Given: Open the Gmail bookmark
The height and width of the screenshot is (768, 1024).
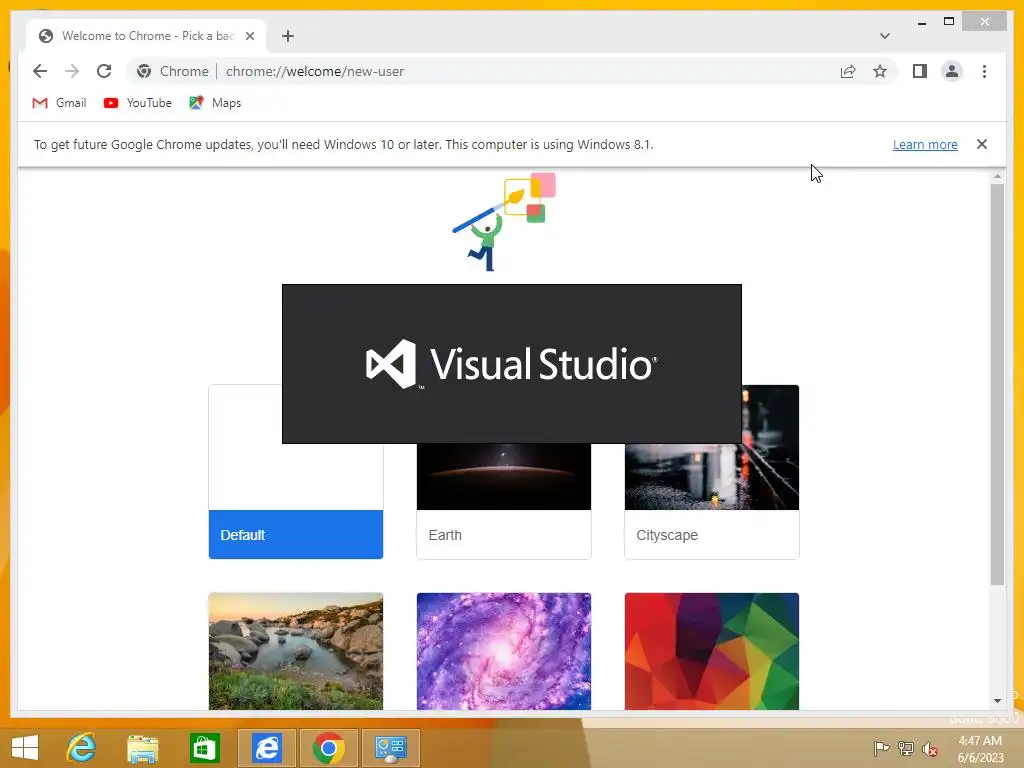Looking at the screenshot, I should pyautogui.click(x=59, y=103).
